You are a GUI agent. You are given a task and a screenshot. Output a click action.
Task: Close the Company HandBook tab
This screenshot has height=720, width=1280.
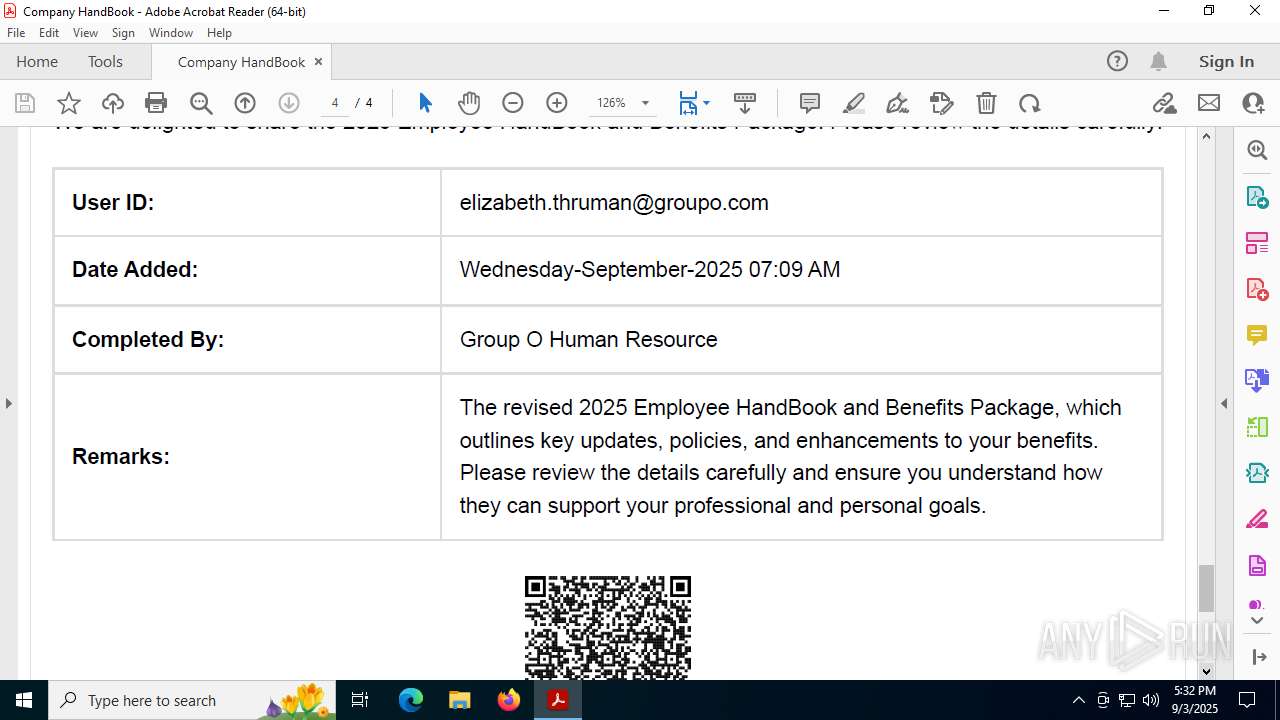click(x=318, y=61)
